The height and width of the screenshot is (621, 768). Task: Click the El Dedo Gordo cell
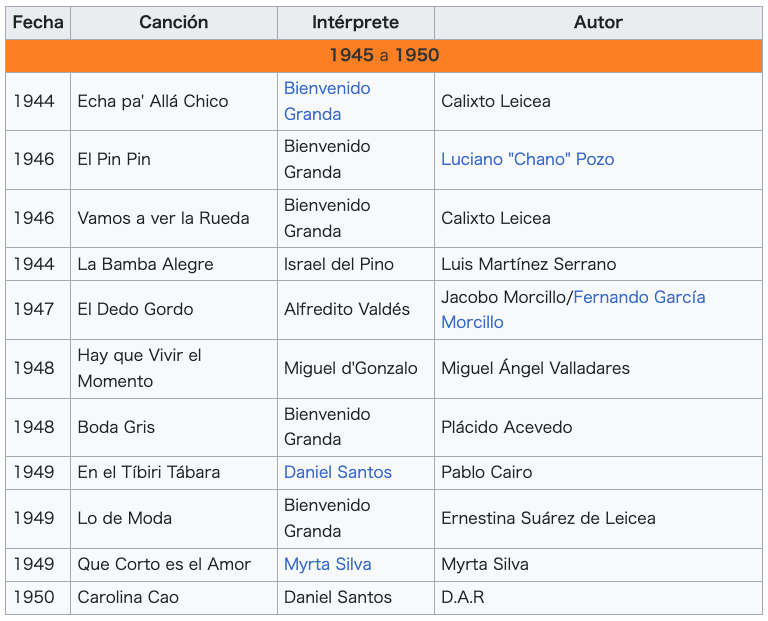click(174, 310)
